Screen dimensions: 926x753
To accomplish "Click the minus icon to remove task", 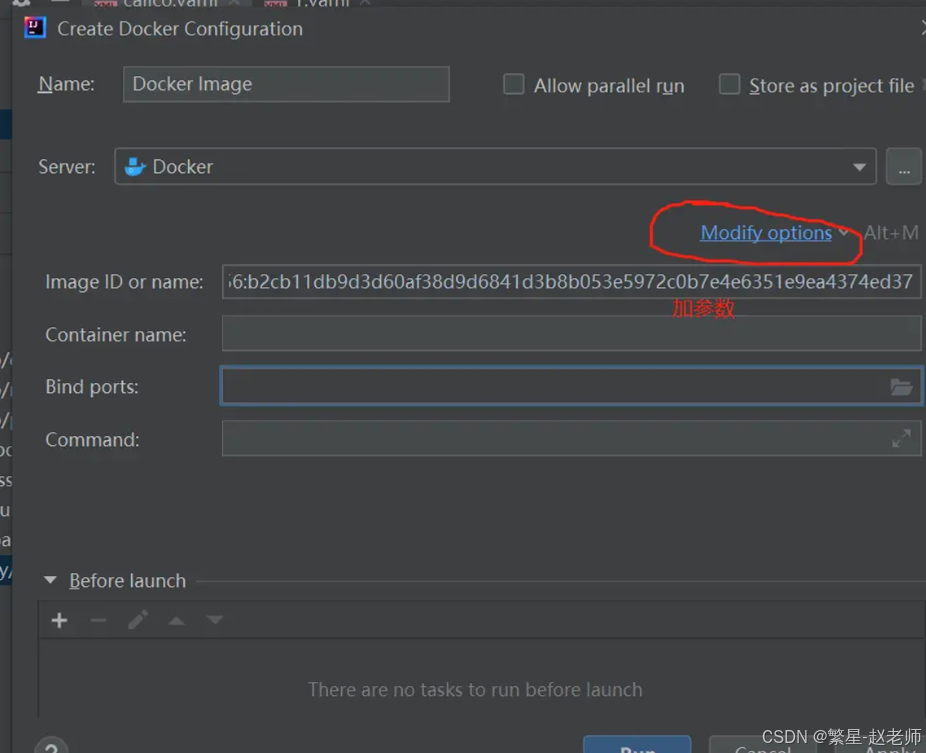I will pos(98,621).
